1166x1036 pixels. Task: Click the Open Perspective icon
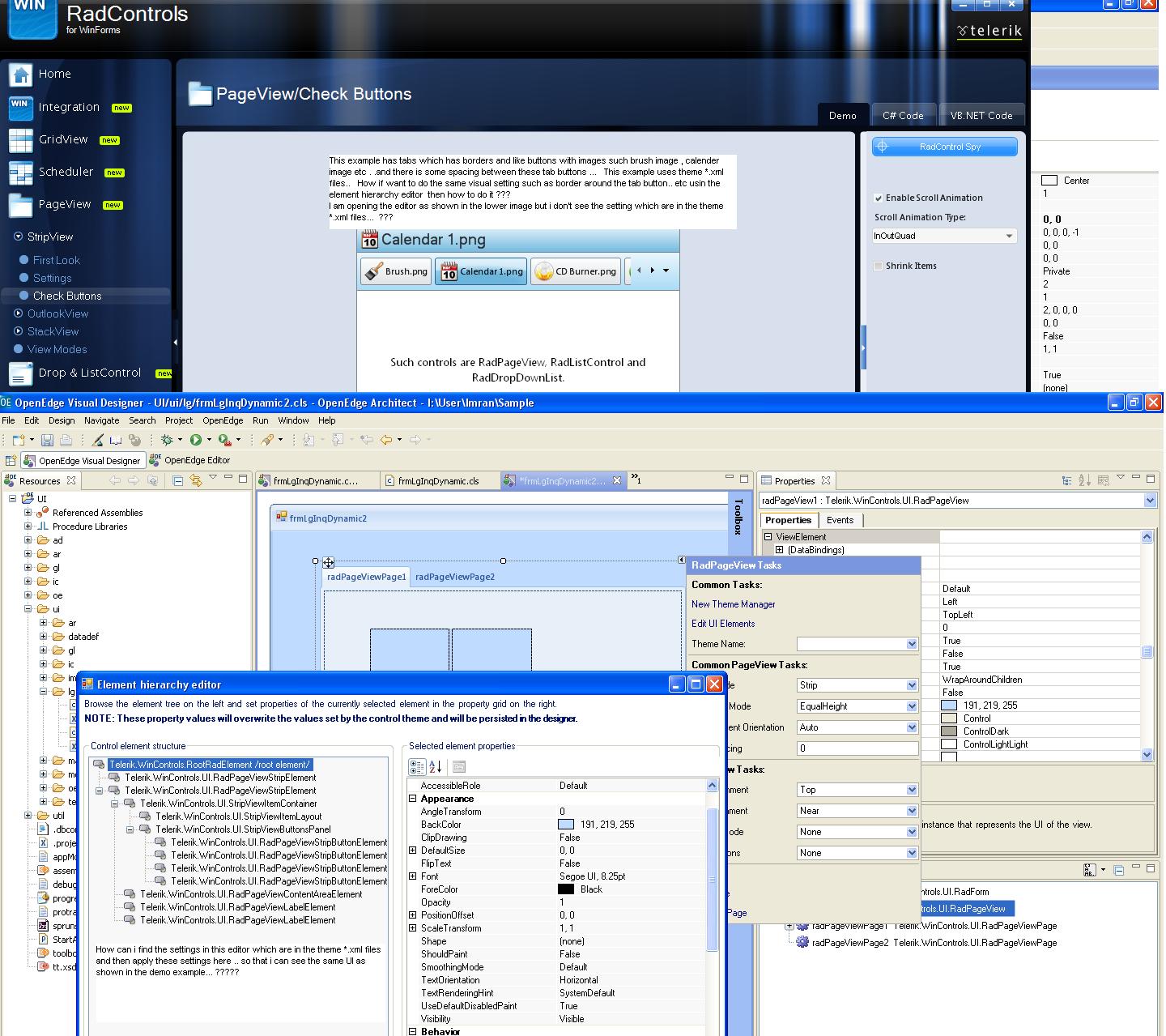(x=11, y=460)
